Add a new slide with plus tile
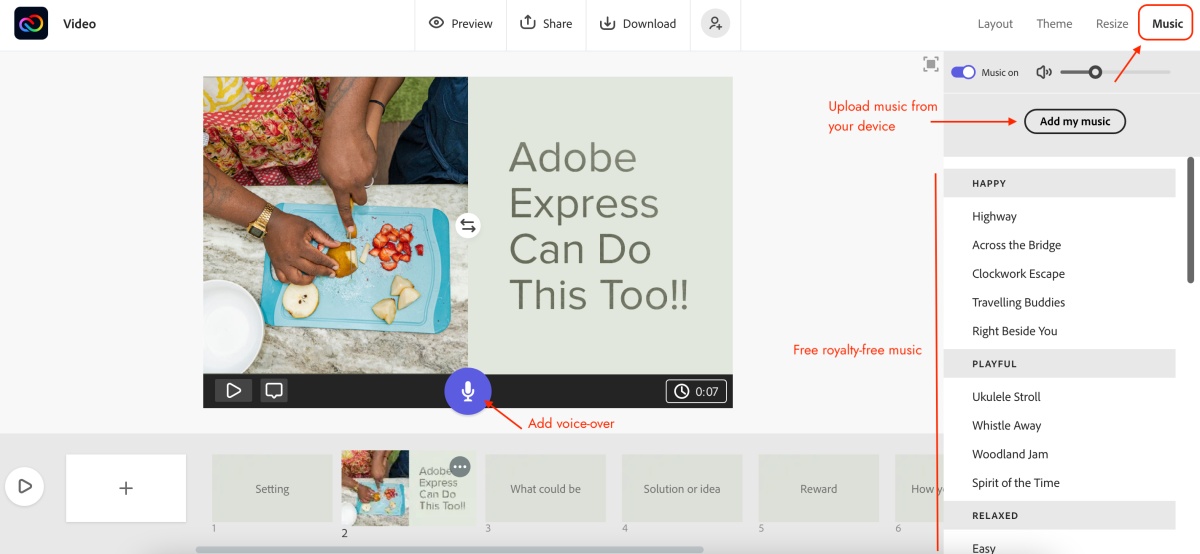The width and height of the screenshot is (1200, 554). click(126, 488)
